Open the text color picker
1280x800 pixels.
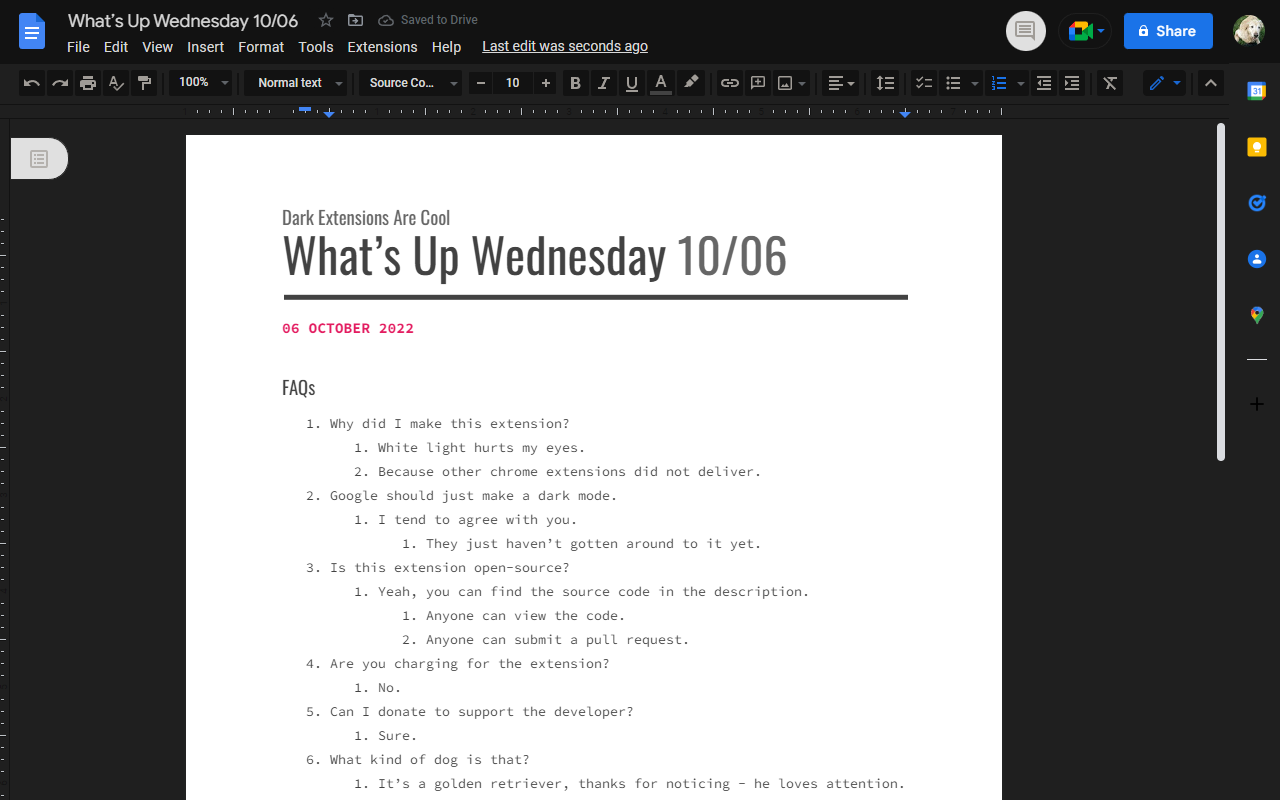[x=661, y=83]
